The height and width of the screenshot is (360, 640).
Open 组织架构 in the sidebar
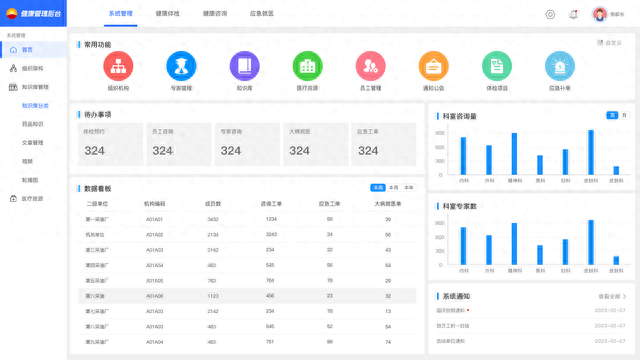[x=33, y=69]
